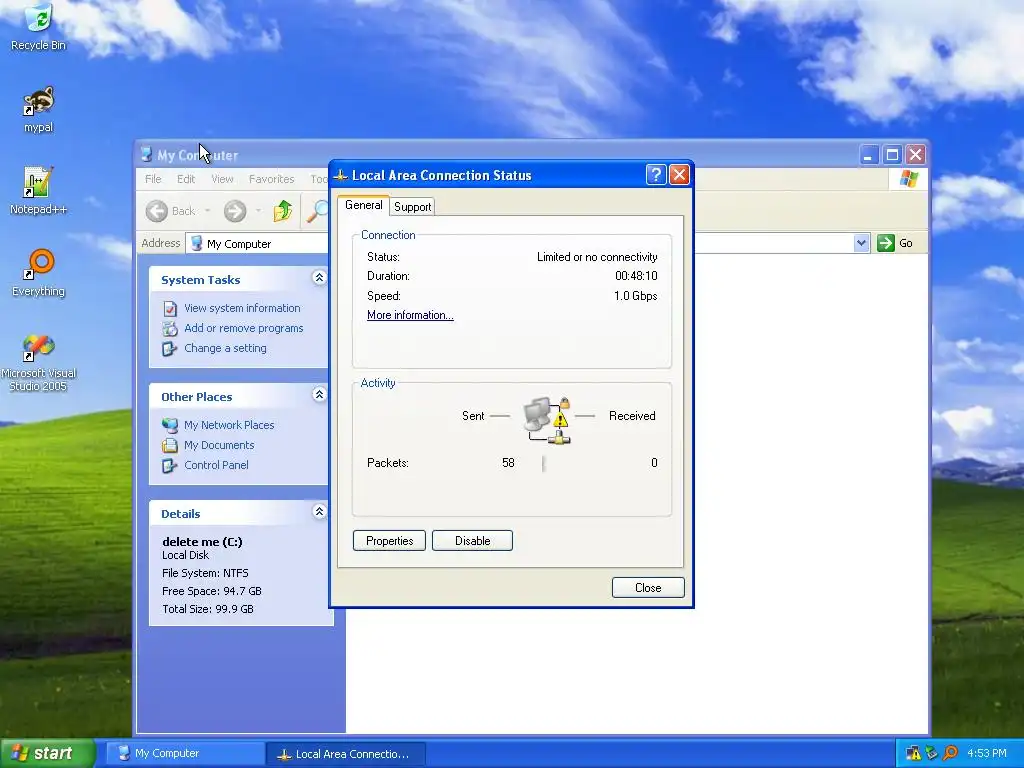
Task: Launch the Everything search shortcut
Action: coord(39,273)
